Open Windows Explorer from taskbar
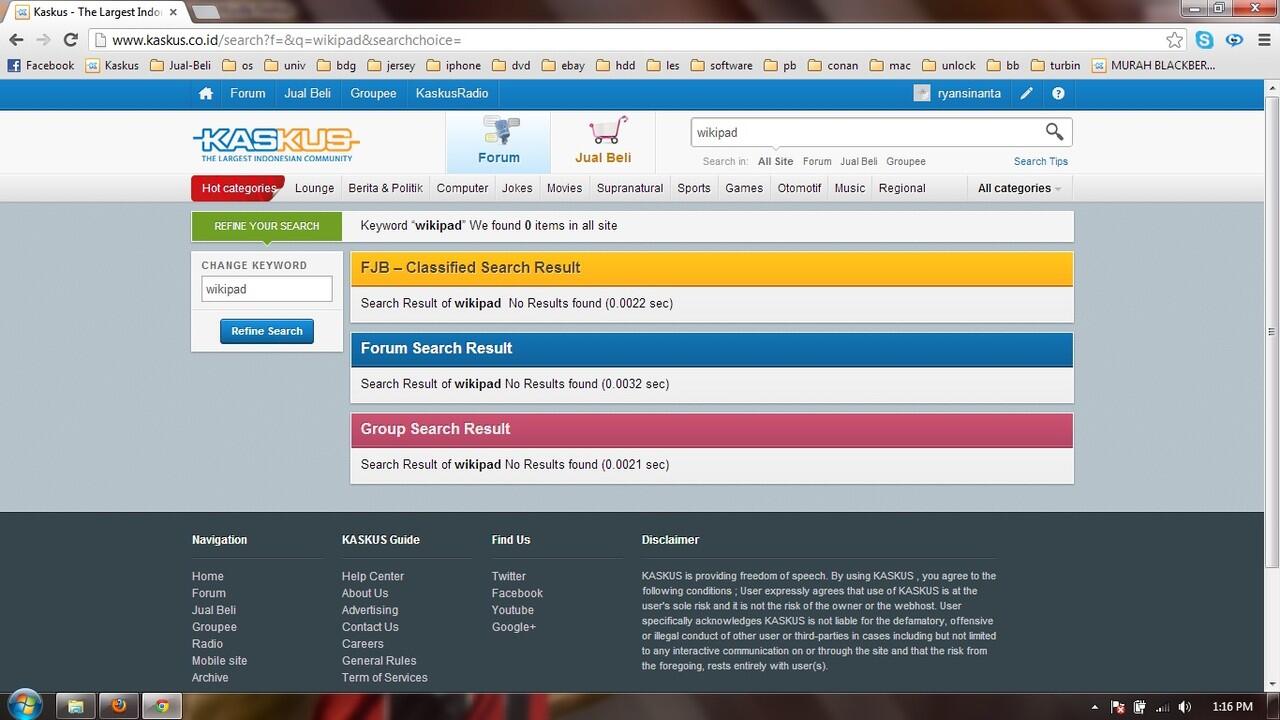1280x720 pixels. [75, 706]
